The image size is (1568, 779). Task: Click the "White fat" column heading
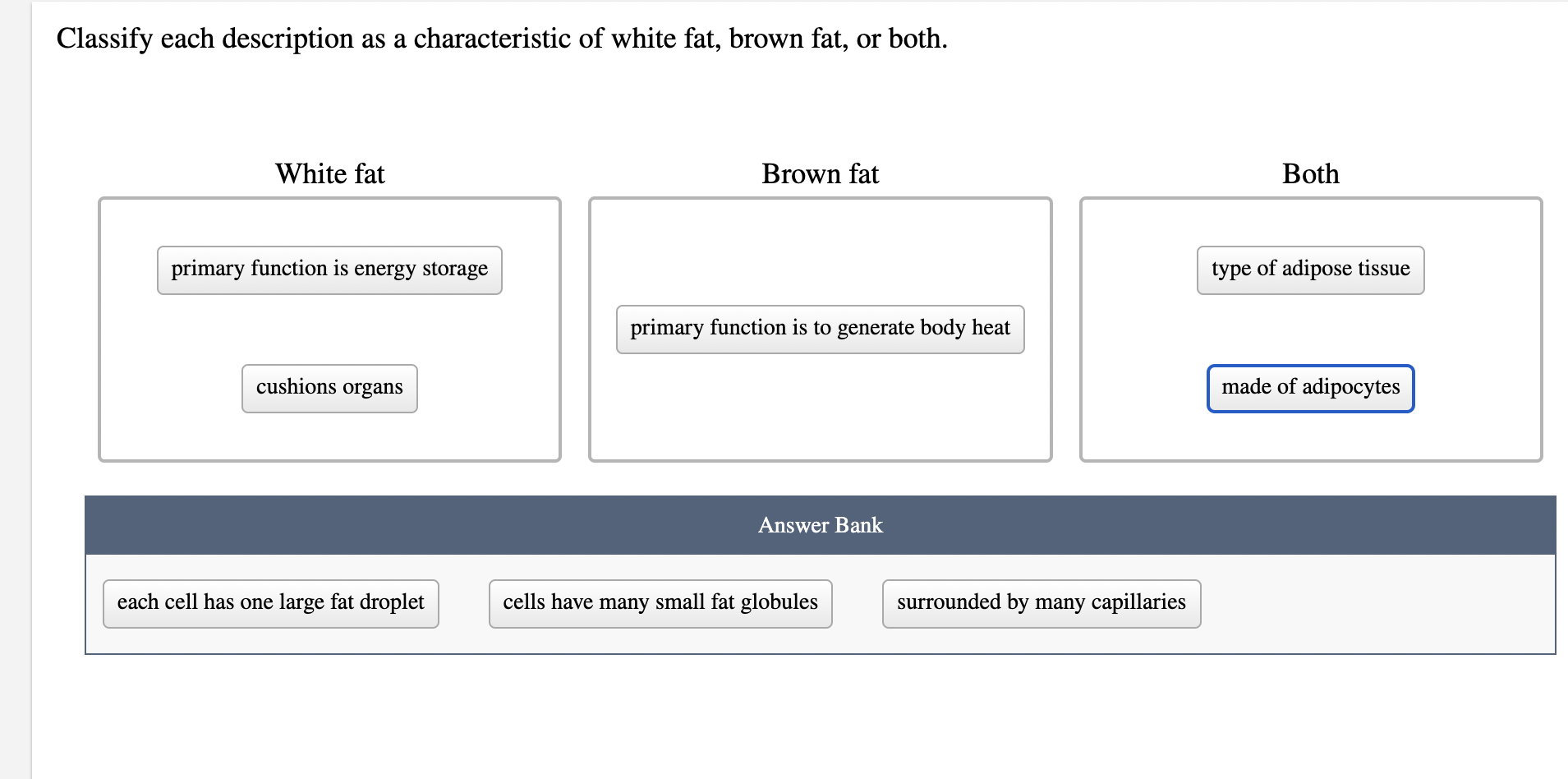click(329, 173)
